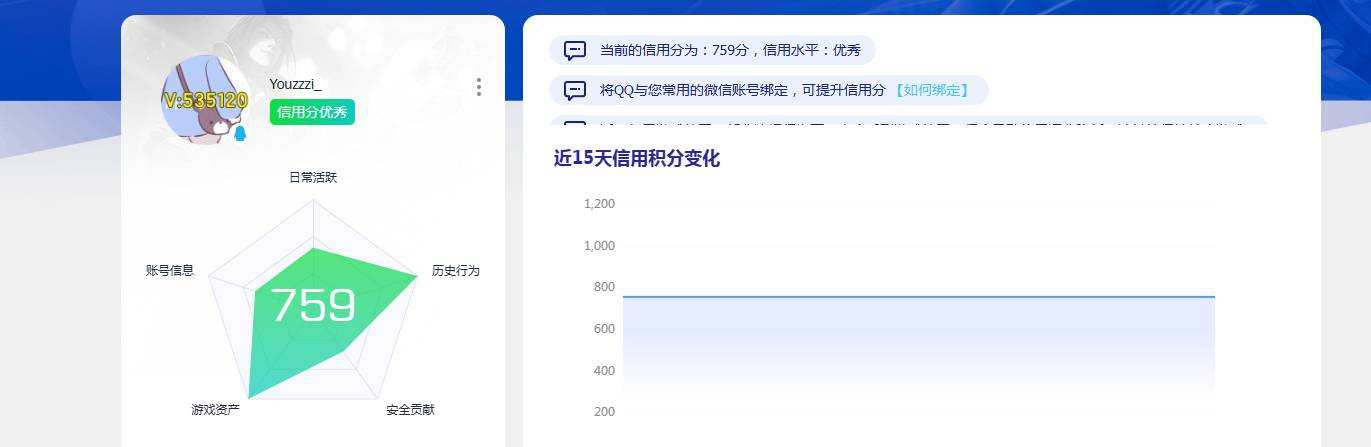Click the 历史行为 radar label
Viewport: 1371px width, 447px height.
[x=456, y=270]
